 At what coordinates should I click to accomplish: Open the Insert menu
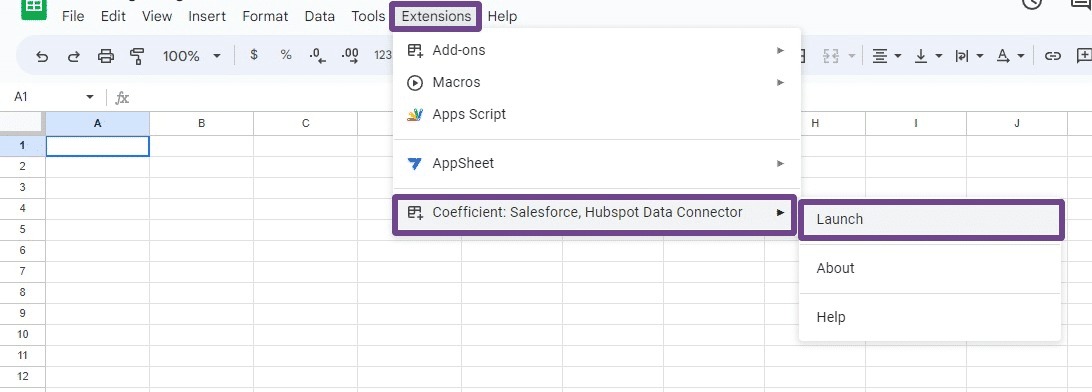[x=207, y=16]
